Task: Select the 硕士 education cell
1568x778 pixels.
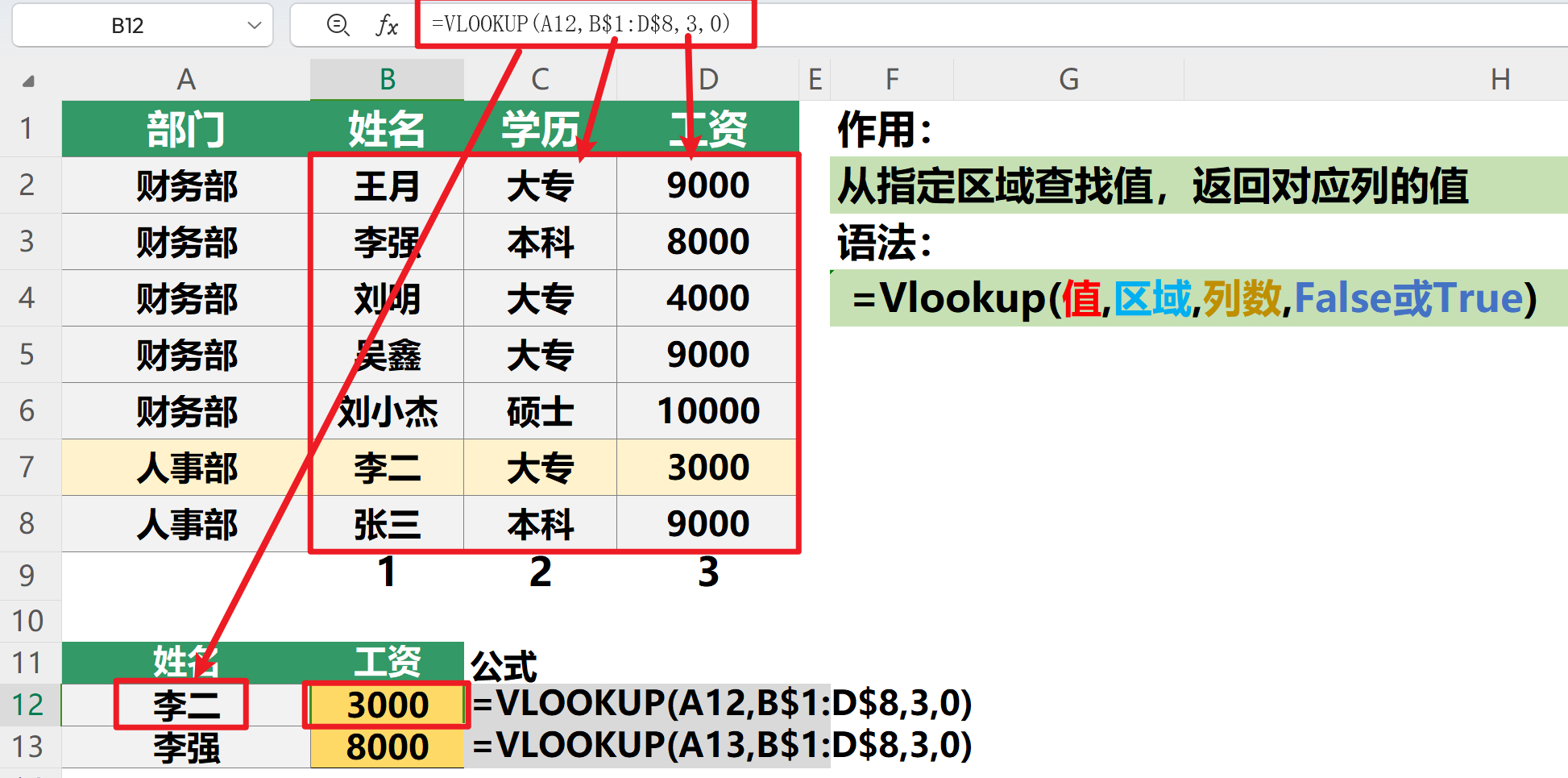Action: click(x=540, y=411)
